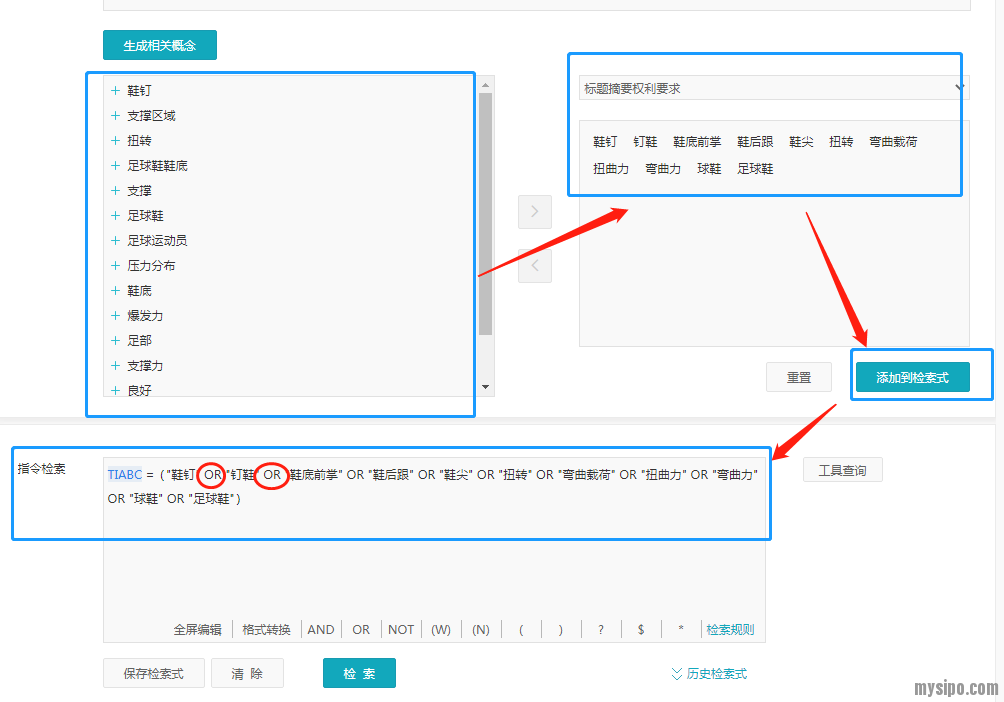Insert the $ wildcard symbol
Viewport: 1004px width, 702px height.
click(x=641, y=630)
